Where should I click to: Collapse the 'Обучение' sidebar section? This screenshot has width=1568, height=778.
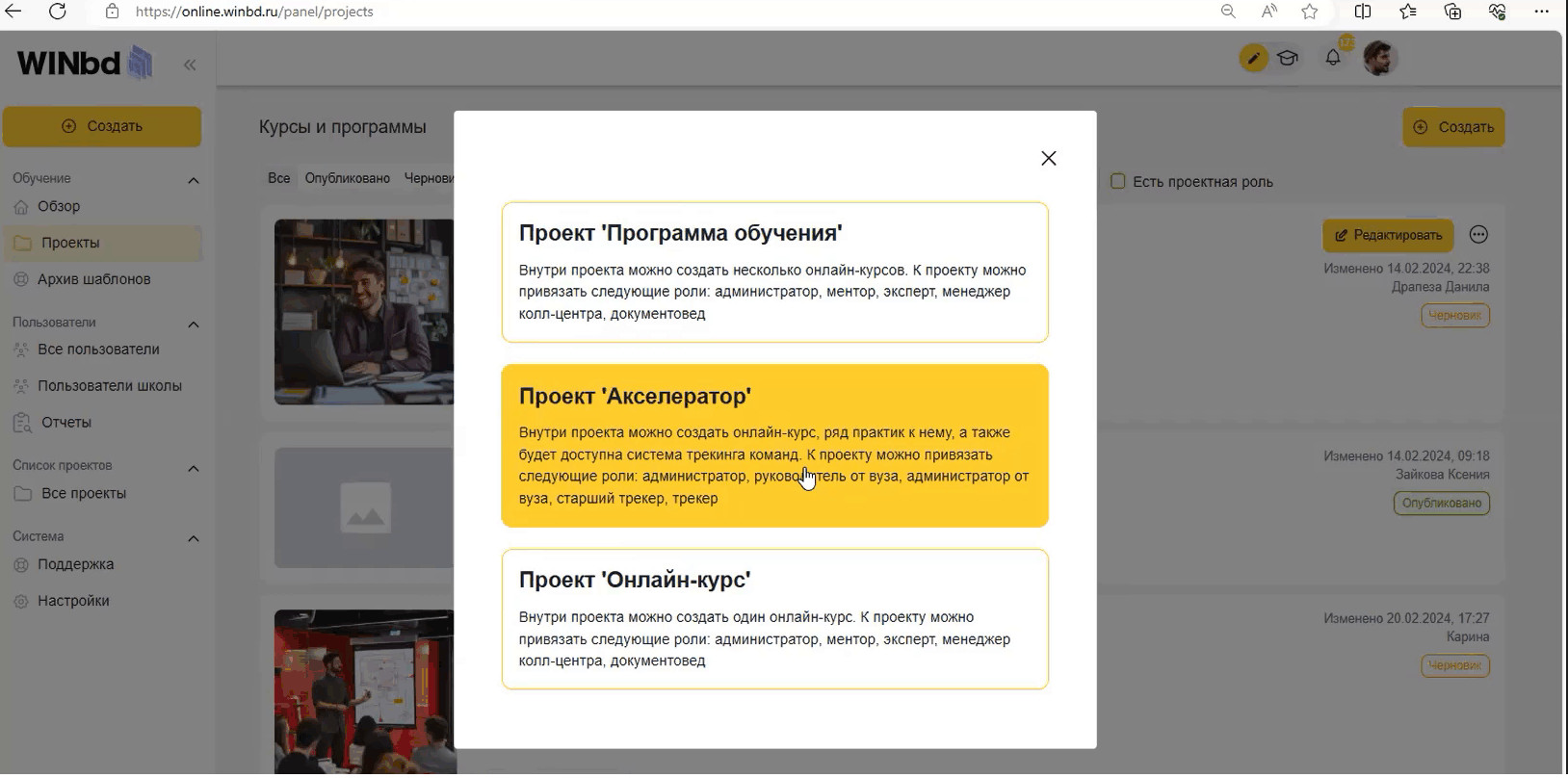click(x=193, y=180)
